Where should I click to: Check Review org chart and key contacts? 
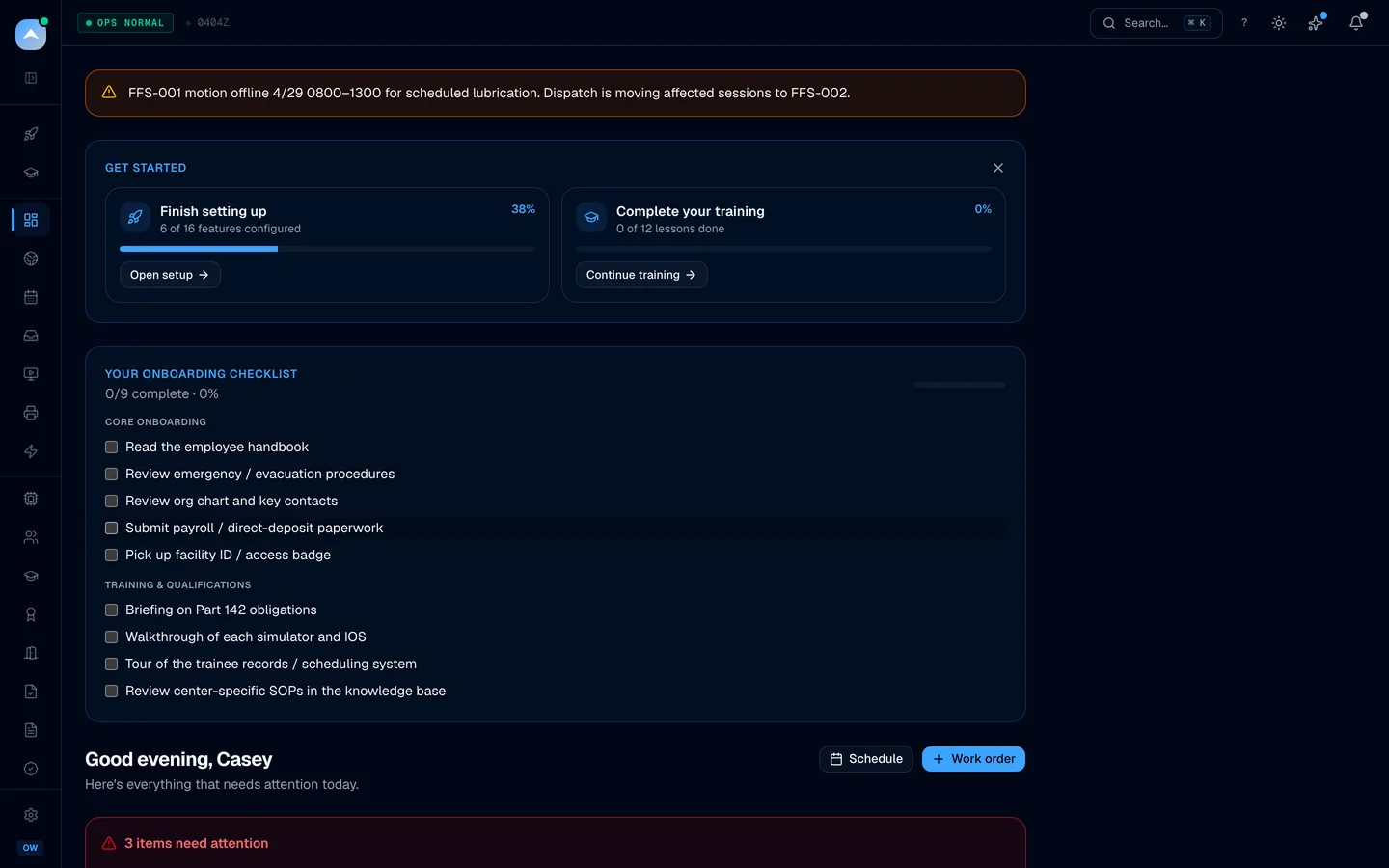click(x=111, y=502)
